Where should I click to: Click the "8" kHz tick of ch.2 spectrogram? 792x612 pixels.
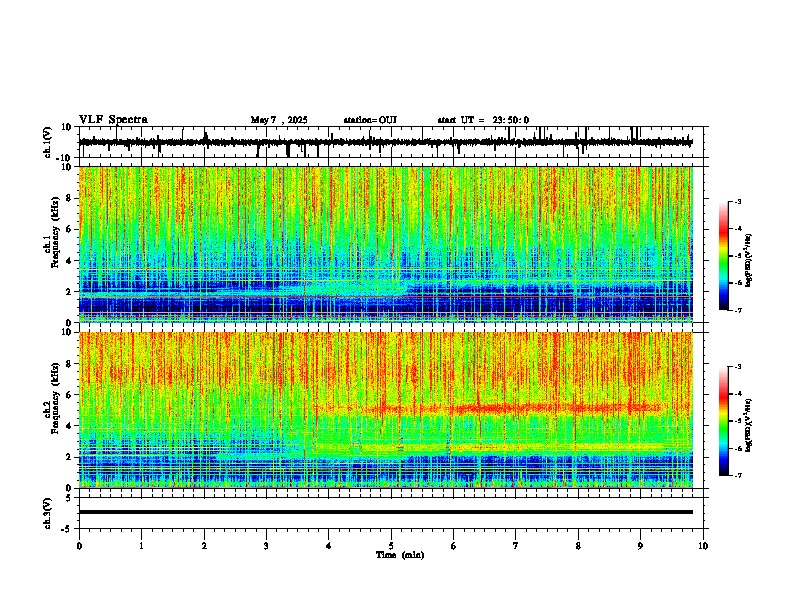tap(69, 364)
